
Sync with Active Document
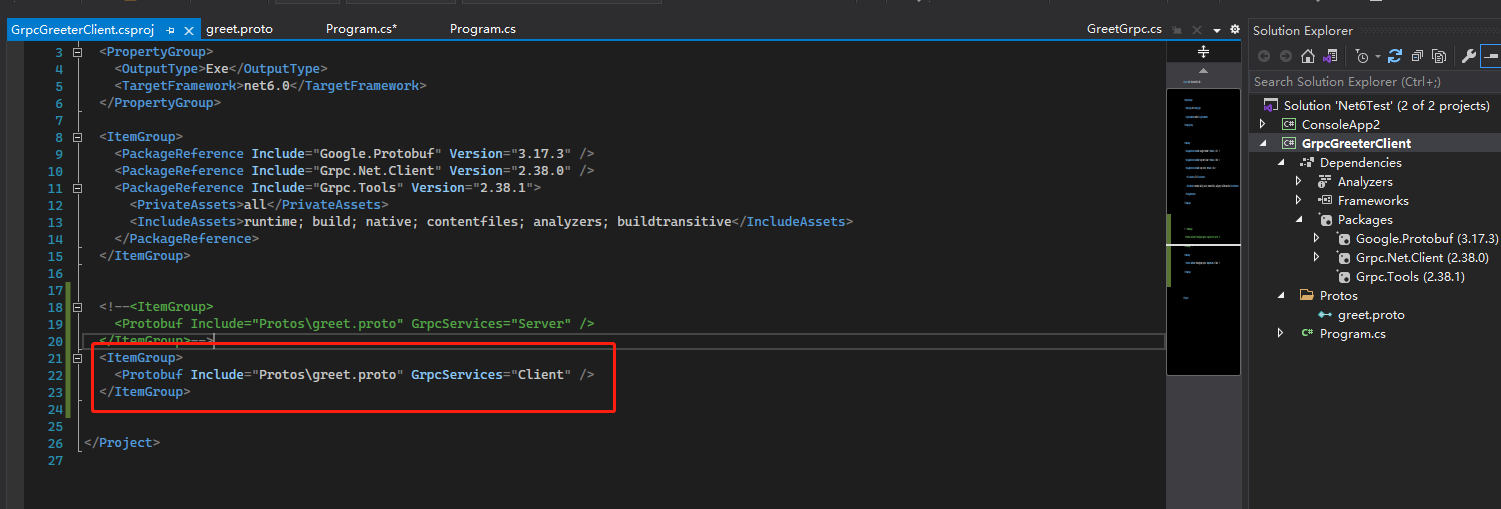pos(1395,56)
